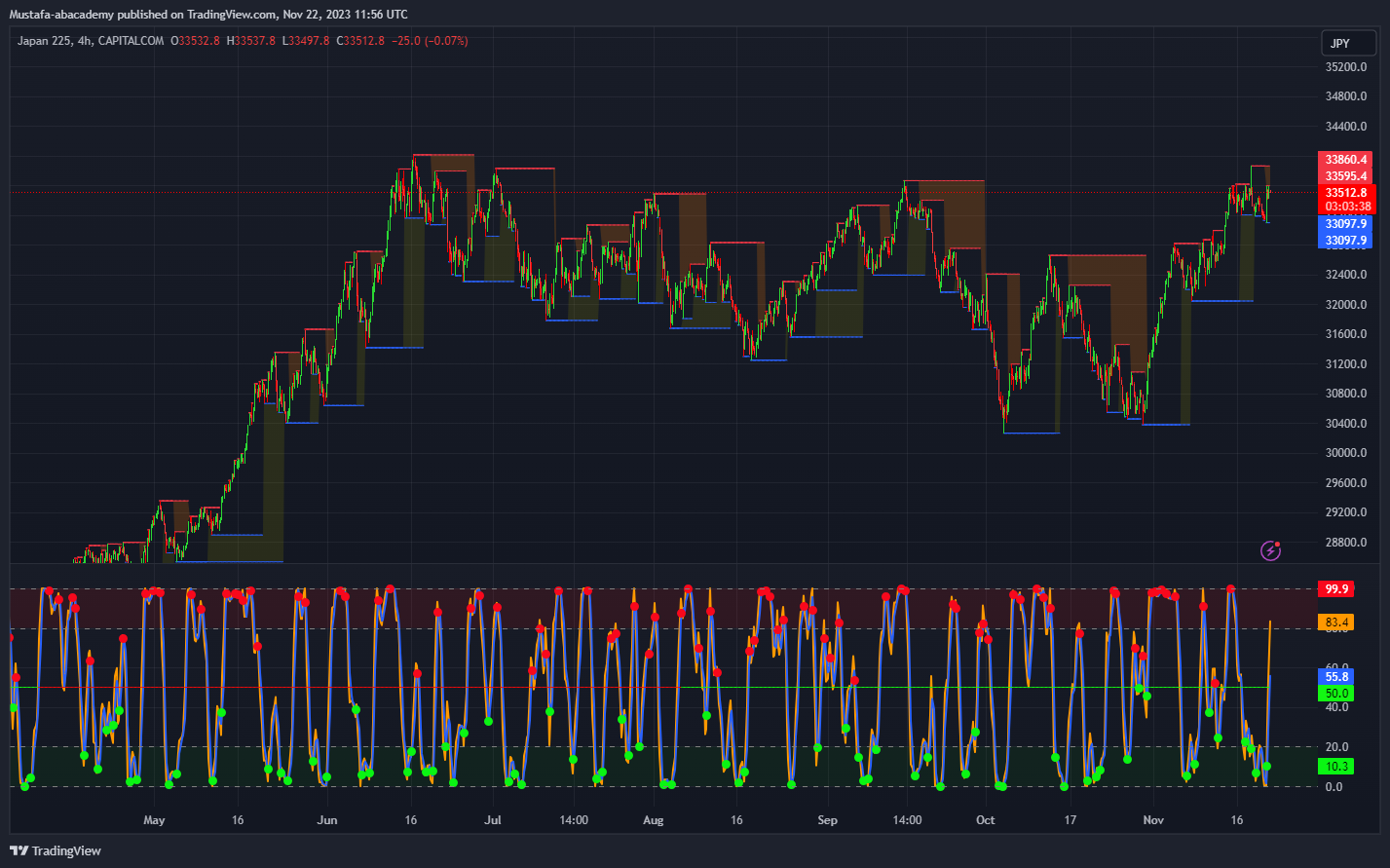Click the 20.0 oscillator axis label
Screen dimensions: 1390x868
pos(1336,747)
